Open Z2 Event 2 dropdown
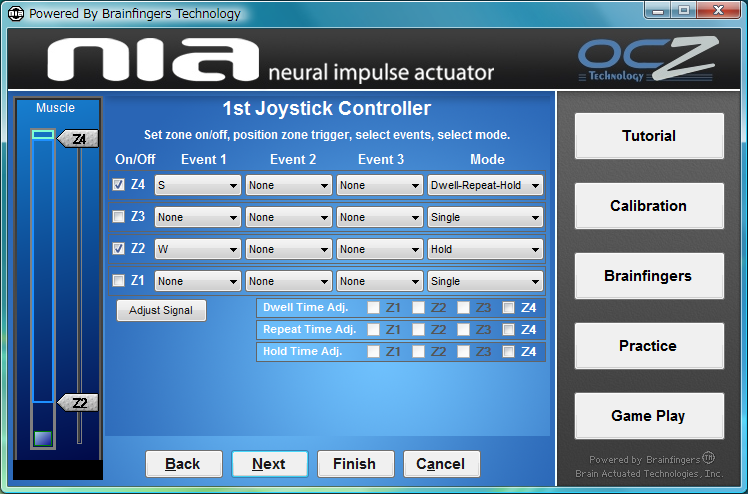Screen dimensions: 748x494 pyautogui.click(x=289, y=249)
